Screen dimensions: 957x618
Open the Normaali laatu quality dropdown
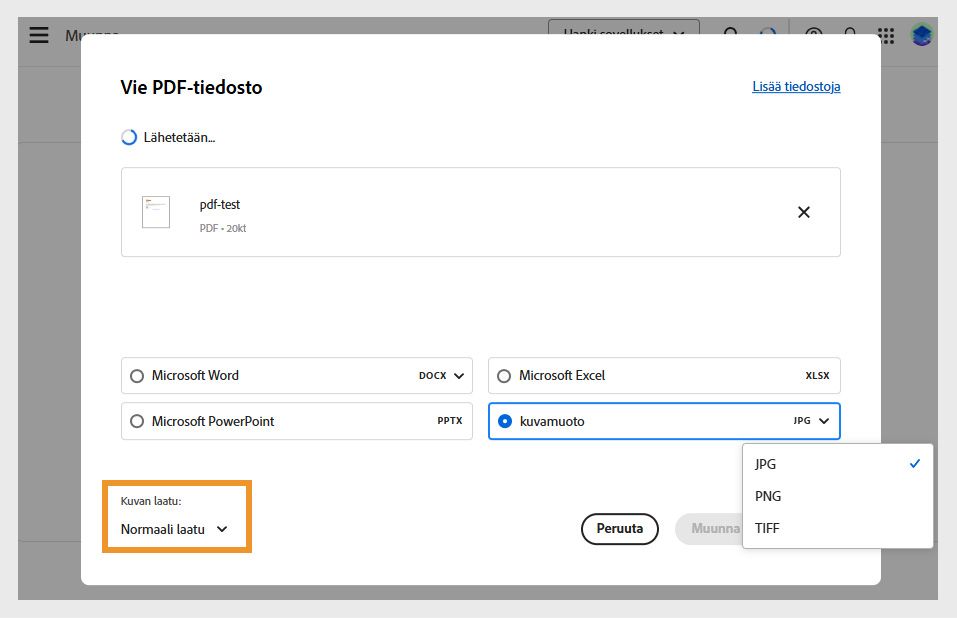click(x=175, y=529)
